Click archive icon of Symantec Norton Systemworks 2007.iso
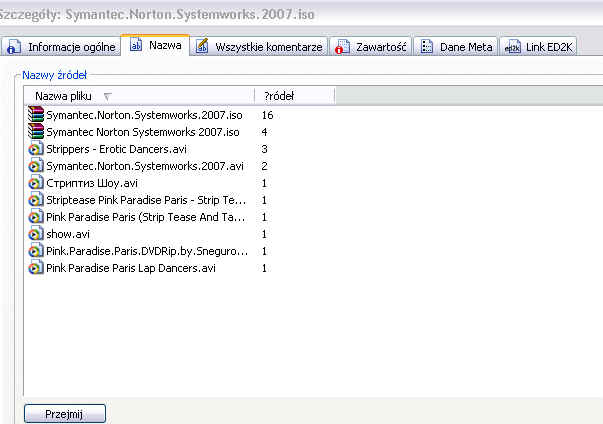 pyautogui.click(x=36, y=131)
